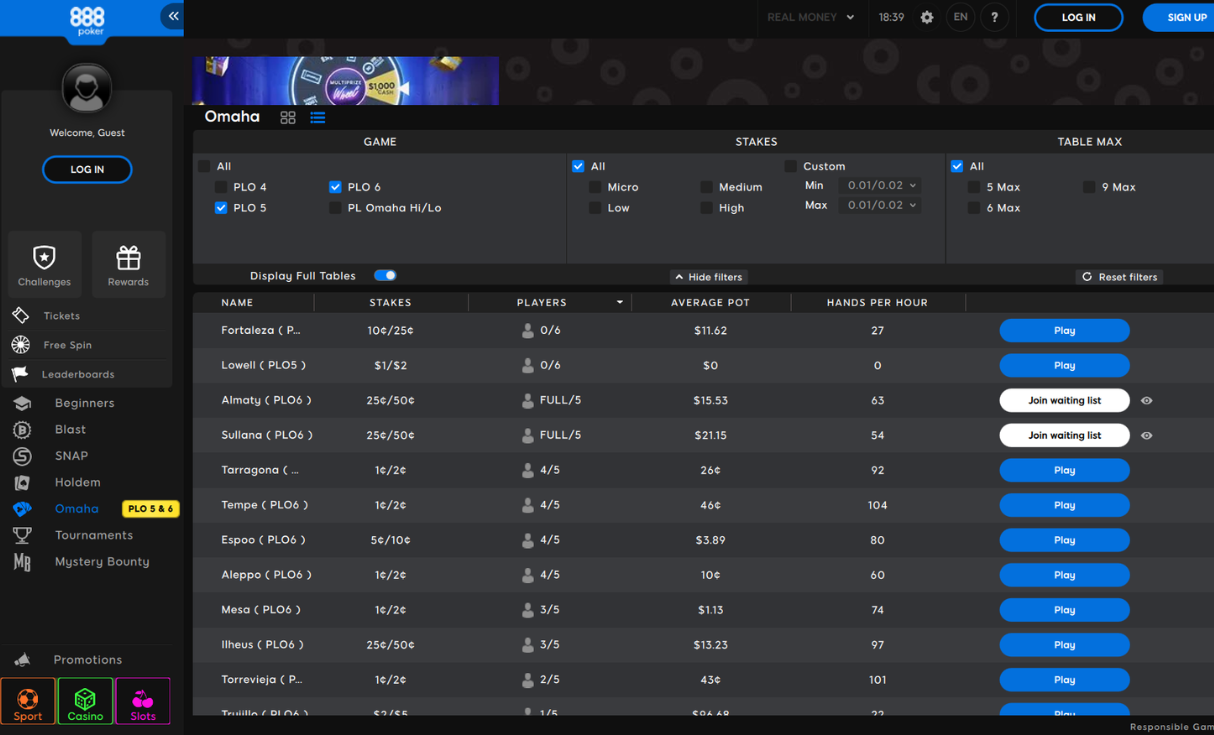Uncheck the PLO 5 checkbox
The image size is (1214, 735).
(221, 208)
